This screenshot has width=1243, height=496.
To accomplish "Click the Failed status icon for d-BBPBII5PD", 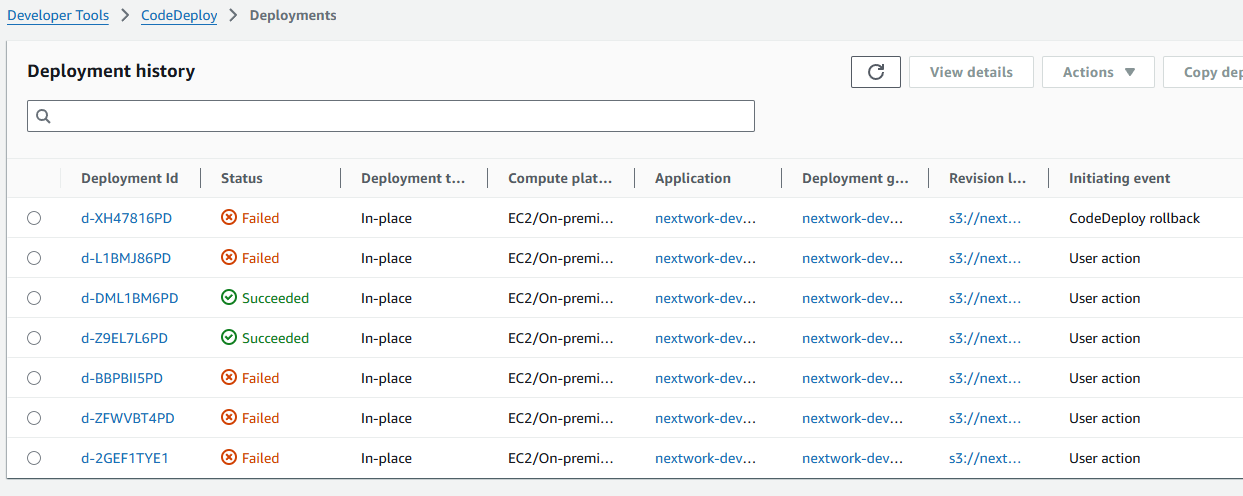I will point(228,378).
